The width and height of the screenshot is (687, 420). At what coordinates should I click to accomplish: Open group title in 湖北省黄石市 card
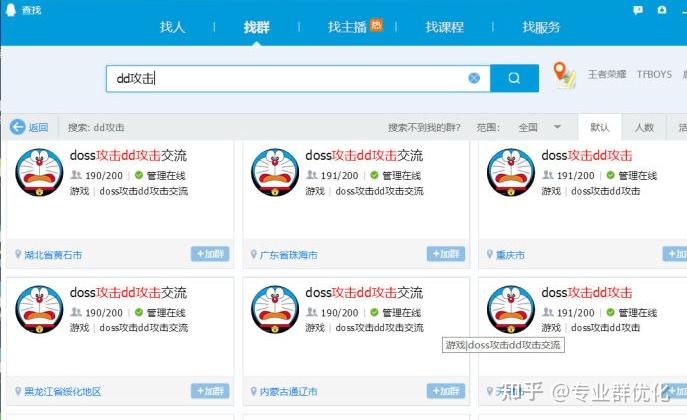coord(128,155)
